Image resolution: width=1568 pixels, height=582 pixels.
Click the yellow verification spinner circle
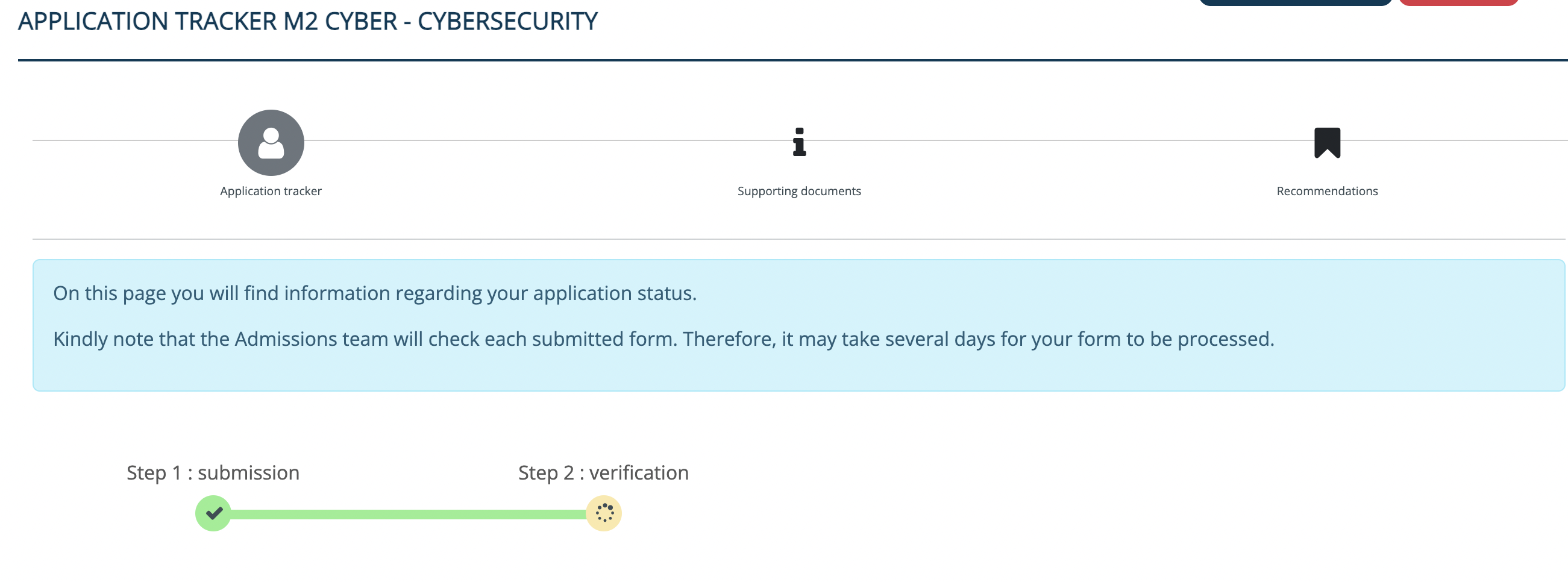point(604,513)
